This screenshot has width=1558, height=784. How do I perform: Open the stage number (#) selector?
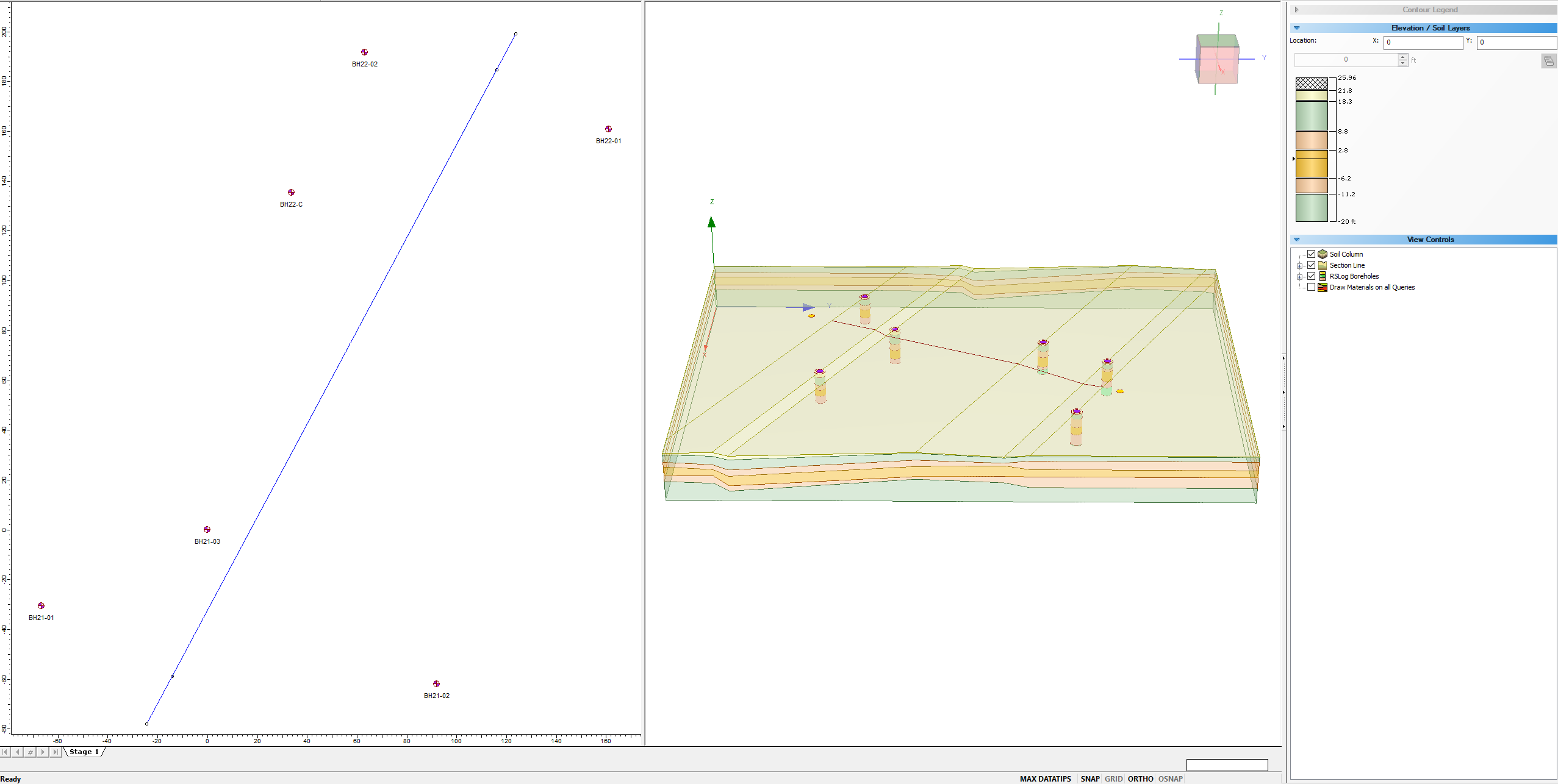(31, 752)
